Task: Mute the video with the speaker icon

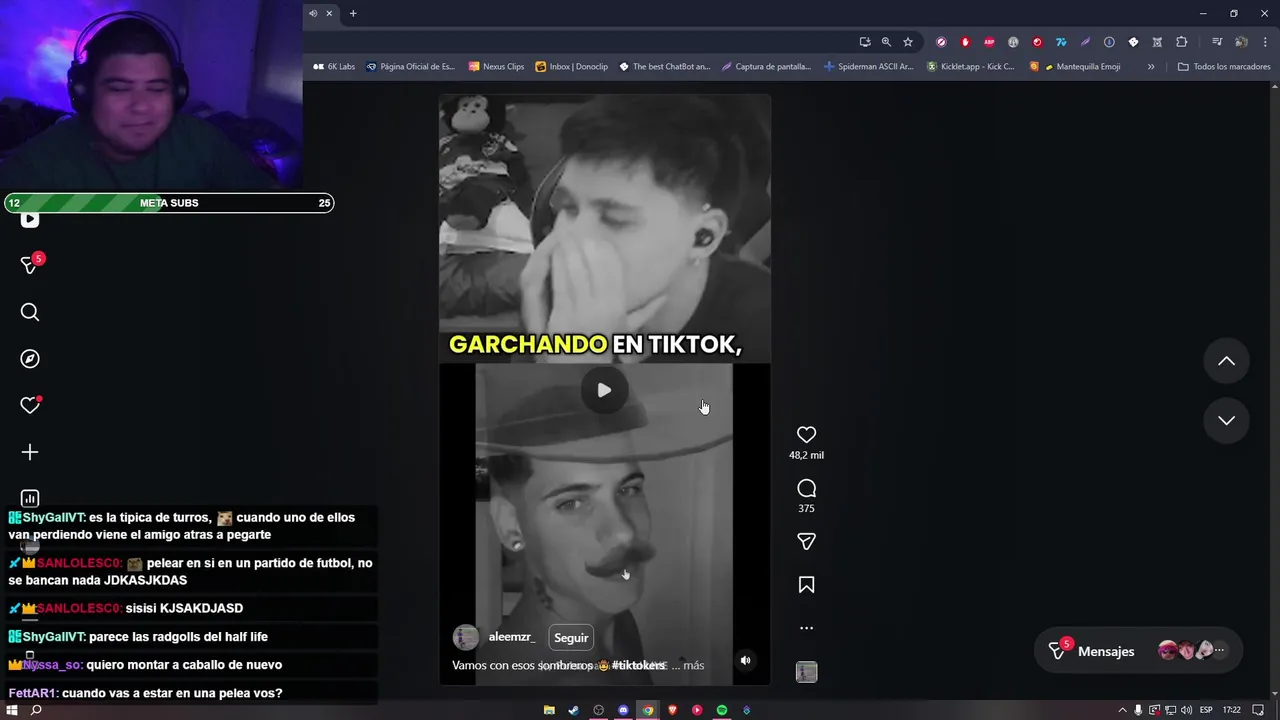Action: coord(745,660)
